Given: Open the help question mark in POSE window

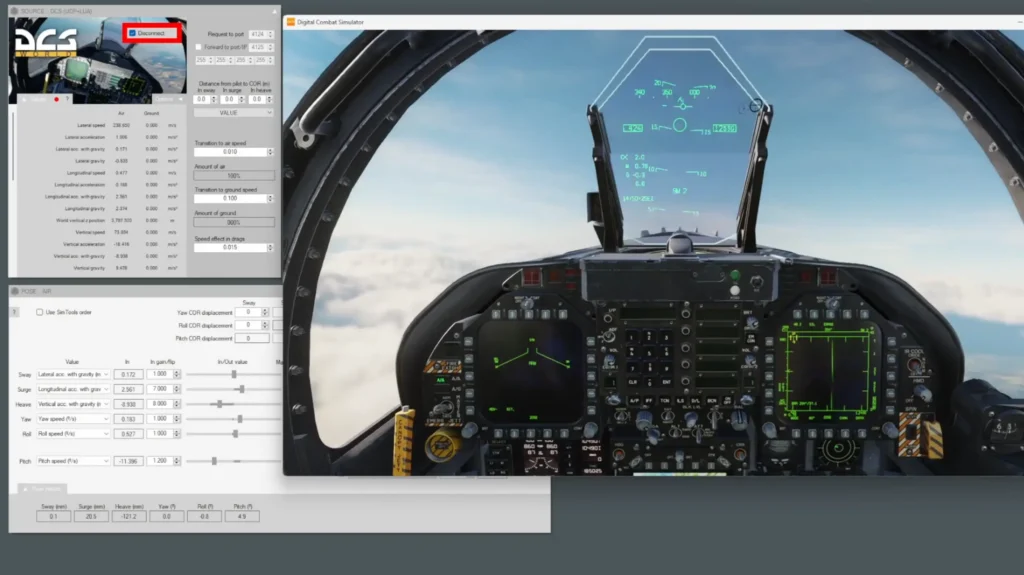Looking at the screenshot, I should pyautogui.click(x=14, y=312).
